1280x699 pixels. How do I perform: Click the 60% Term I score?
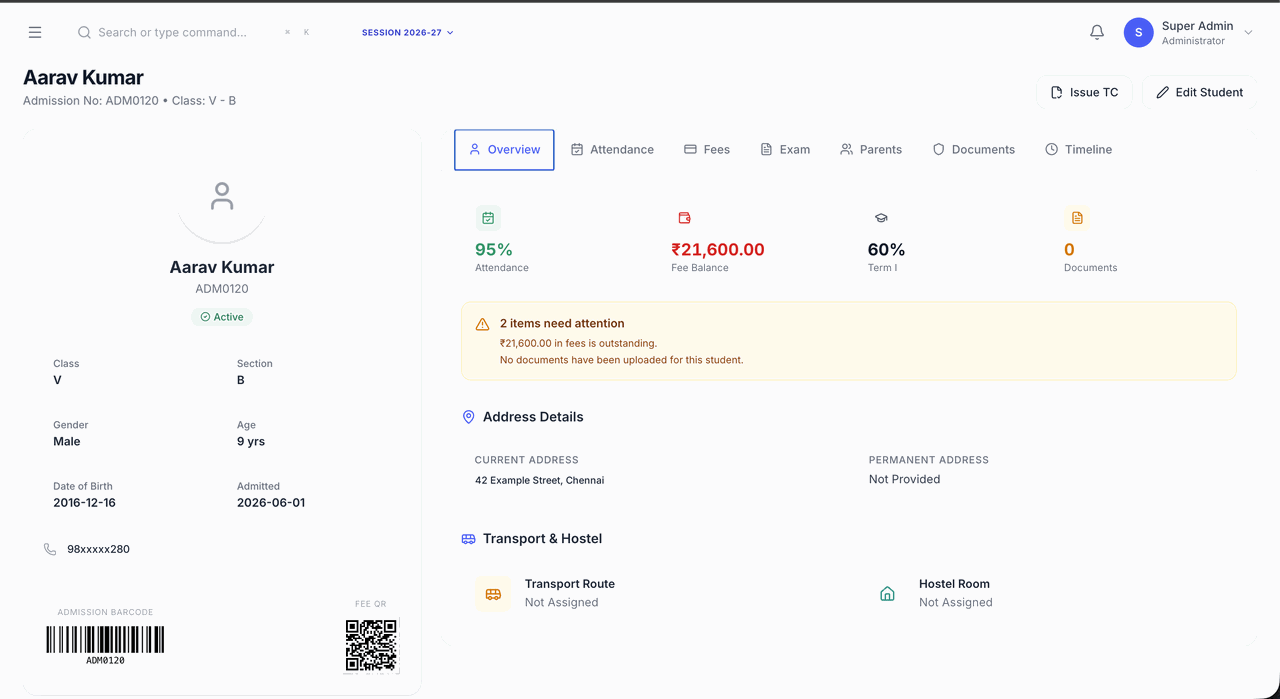886,250
